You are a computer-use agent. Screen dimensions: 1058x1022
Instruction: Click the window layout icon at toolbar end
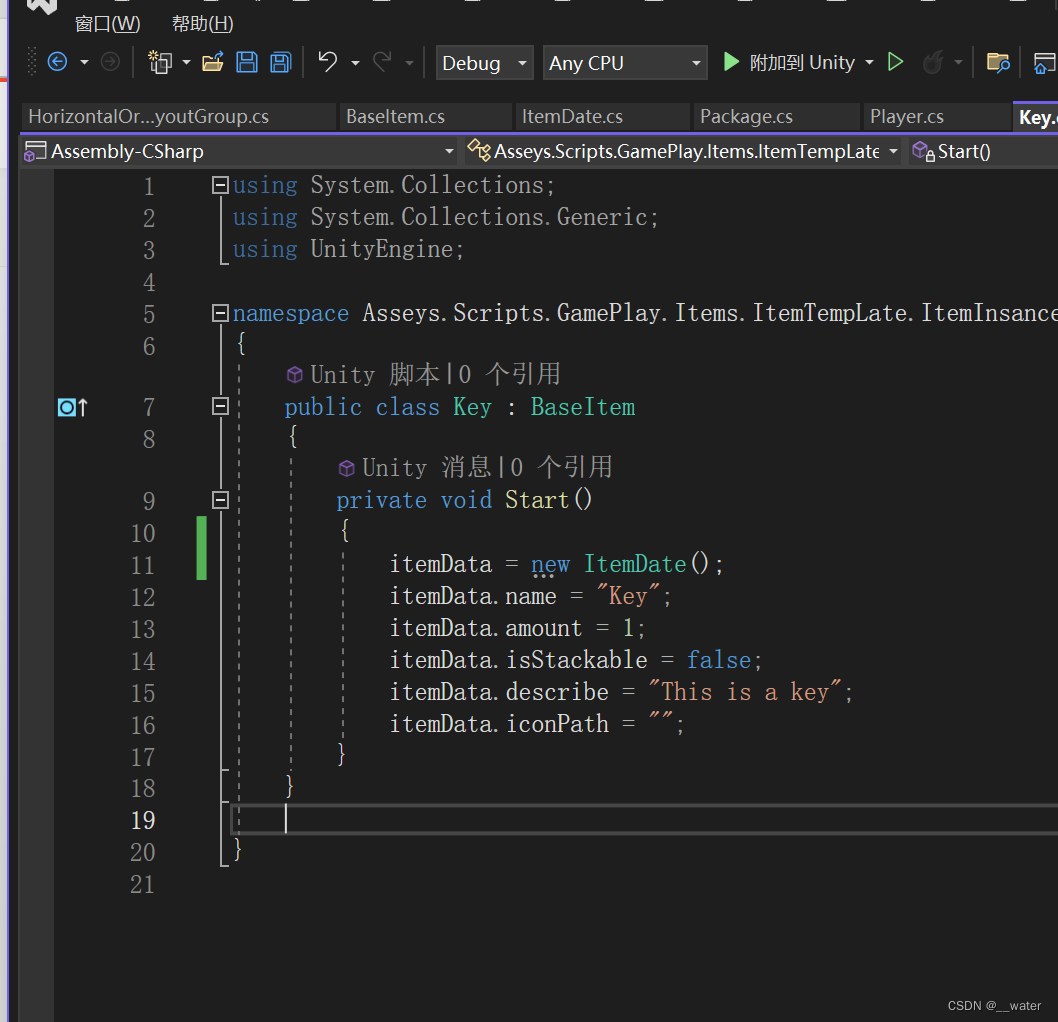coord(1045,63)
